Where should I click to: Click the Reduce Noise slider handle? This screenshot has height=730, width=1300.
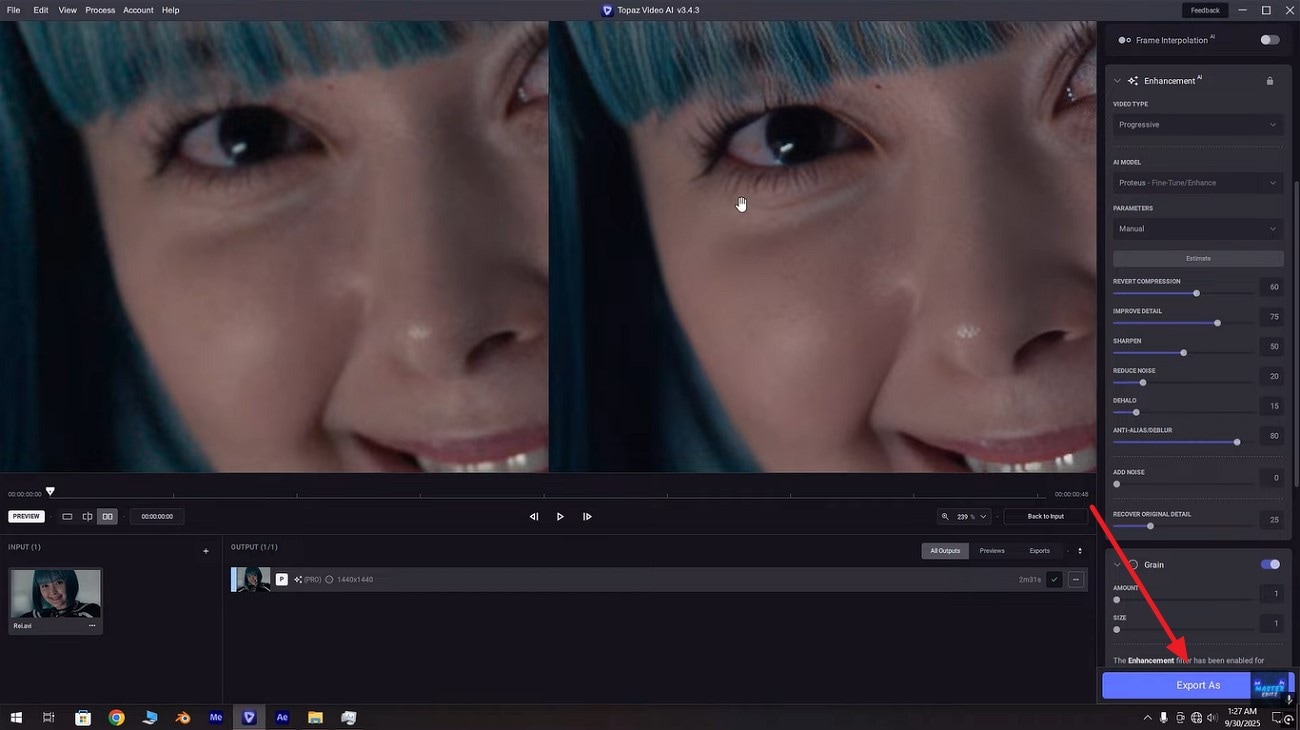1143,383
